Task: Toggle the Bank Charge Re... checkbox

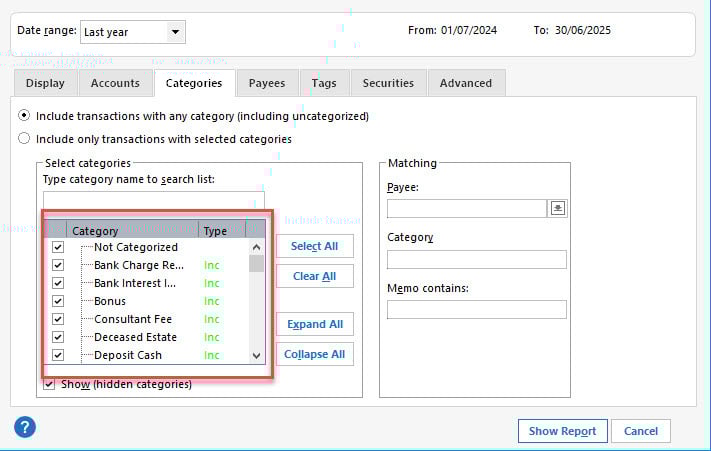Action: tap(58, 265)
